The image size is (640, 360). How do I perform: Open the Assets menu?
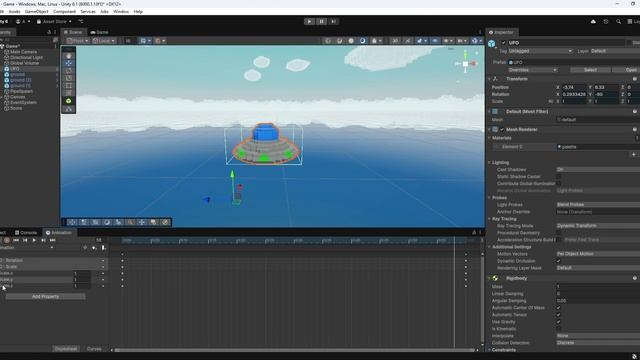tap(14, 11)
